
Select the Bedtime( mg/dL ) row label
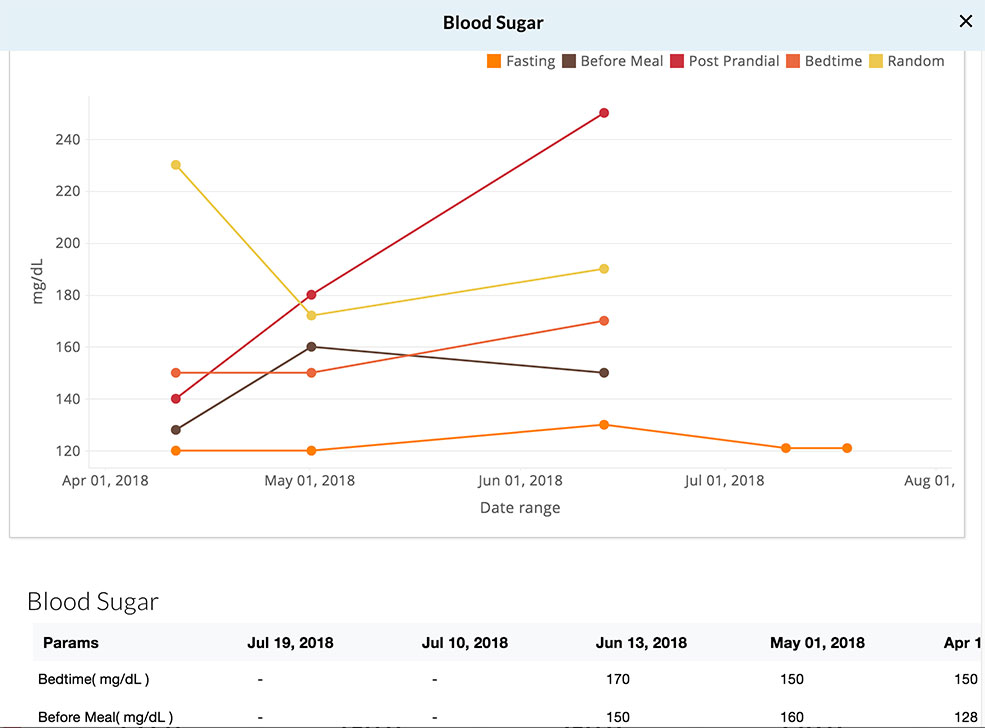(94, 679)
